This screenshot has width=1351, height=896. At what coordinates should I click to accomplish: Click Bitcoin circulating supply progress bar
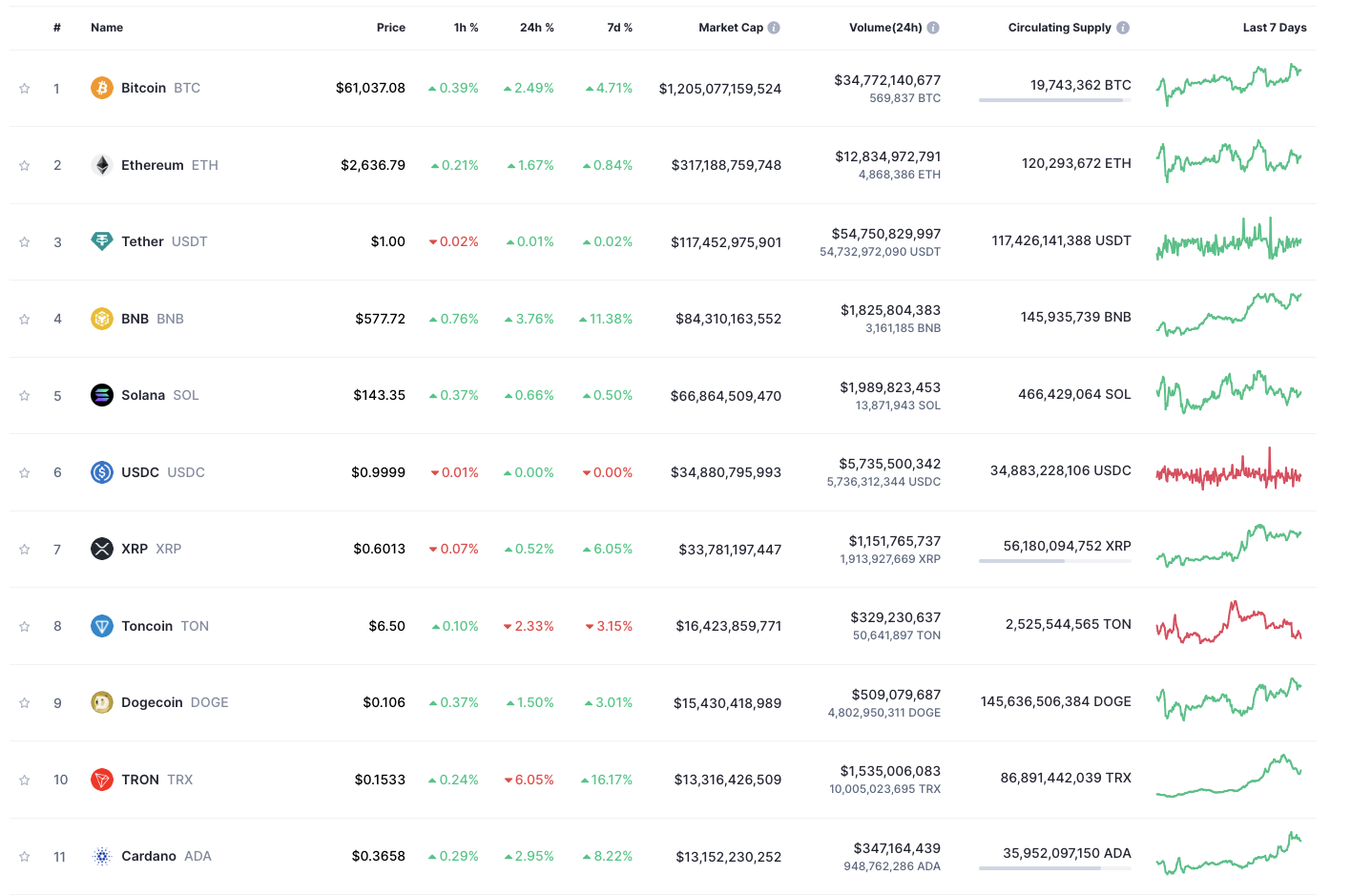click(1055, 100)
